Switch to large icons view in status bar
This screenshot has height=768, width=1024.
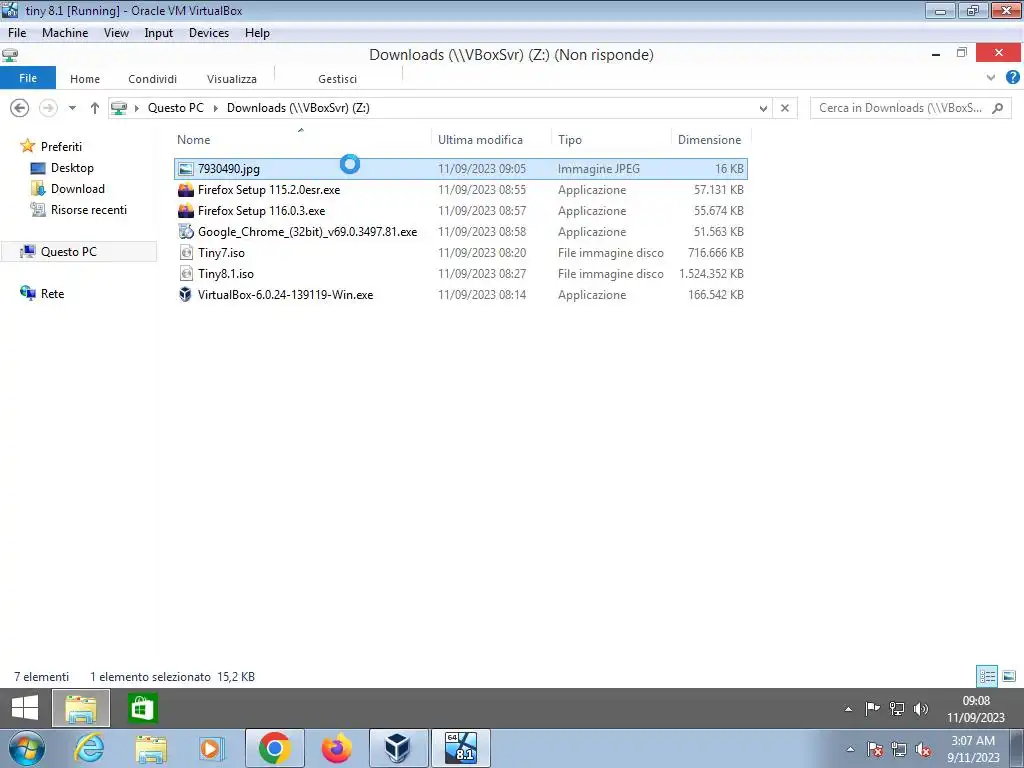pyautogui.click(x=1009, y=677)
